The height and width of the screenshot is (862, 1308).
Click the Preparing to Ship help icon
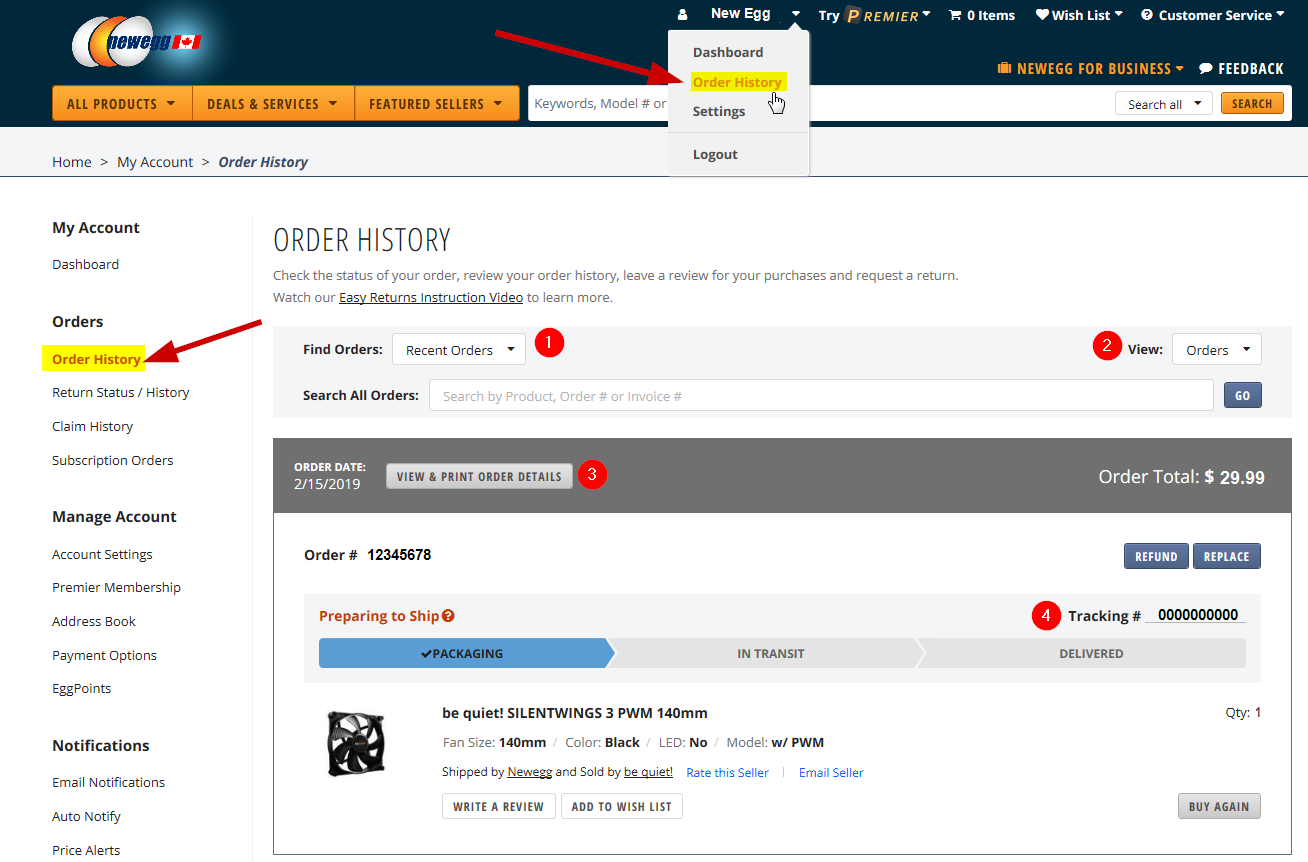[448, 616]
